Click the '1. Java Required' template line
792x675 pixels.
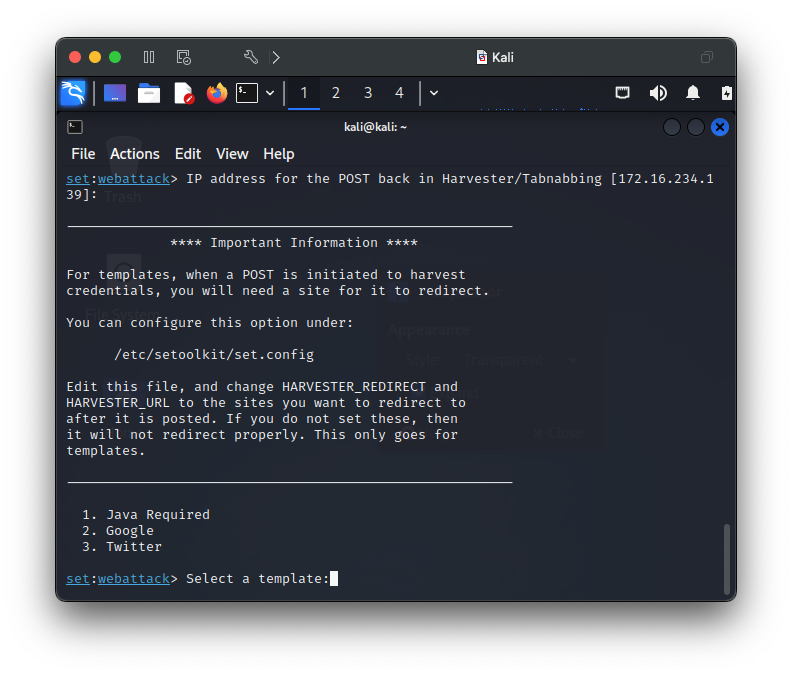pos(146,514)
